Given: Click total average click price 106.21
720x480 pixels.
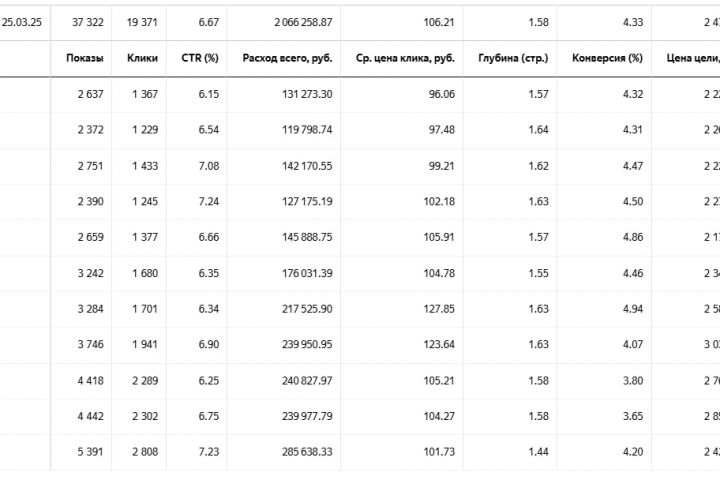Looking at the screenshot, I should point(438,21).
